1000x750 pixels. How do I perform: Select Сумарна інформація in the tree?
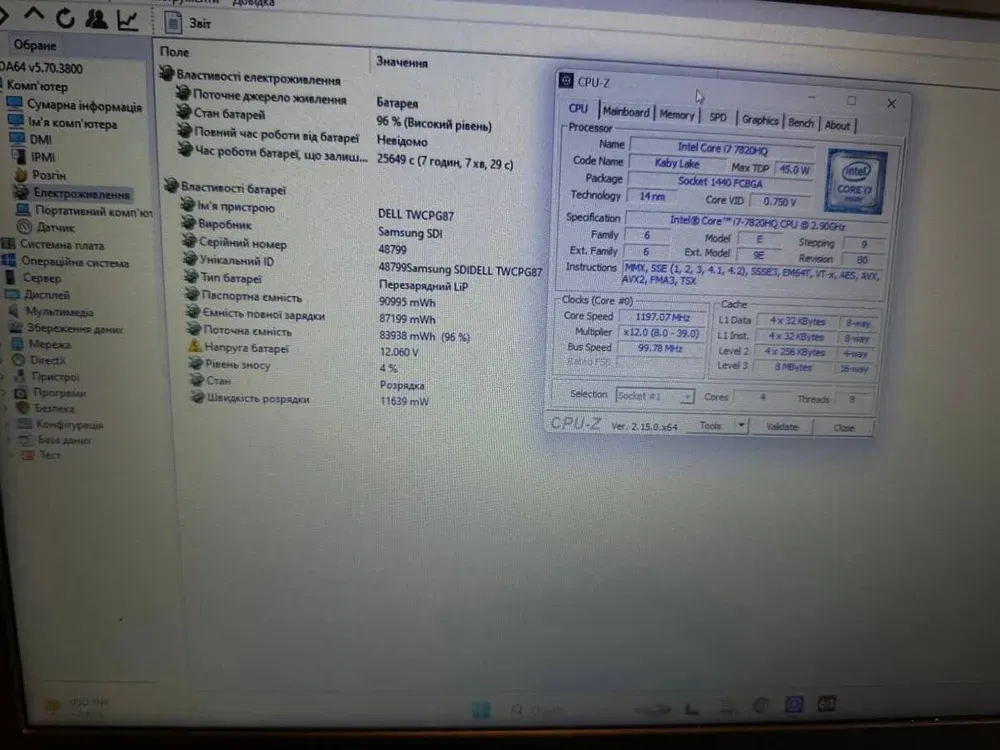click(x=84, y=106)
